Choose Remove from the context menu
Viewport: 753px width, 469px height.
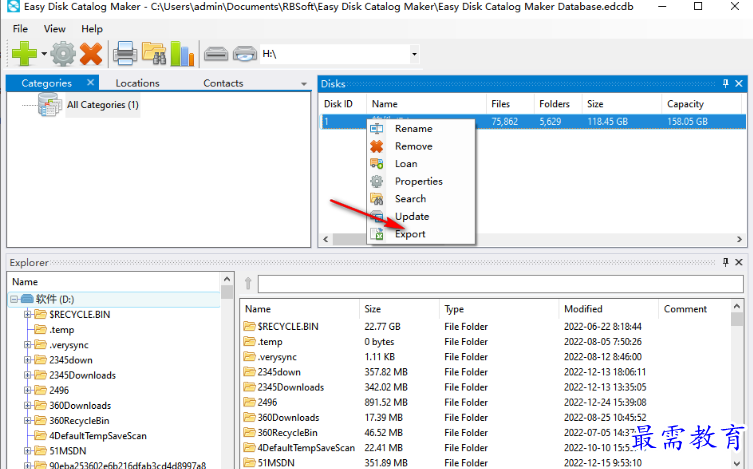pos(421,146)
